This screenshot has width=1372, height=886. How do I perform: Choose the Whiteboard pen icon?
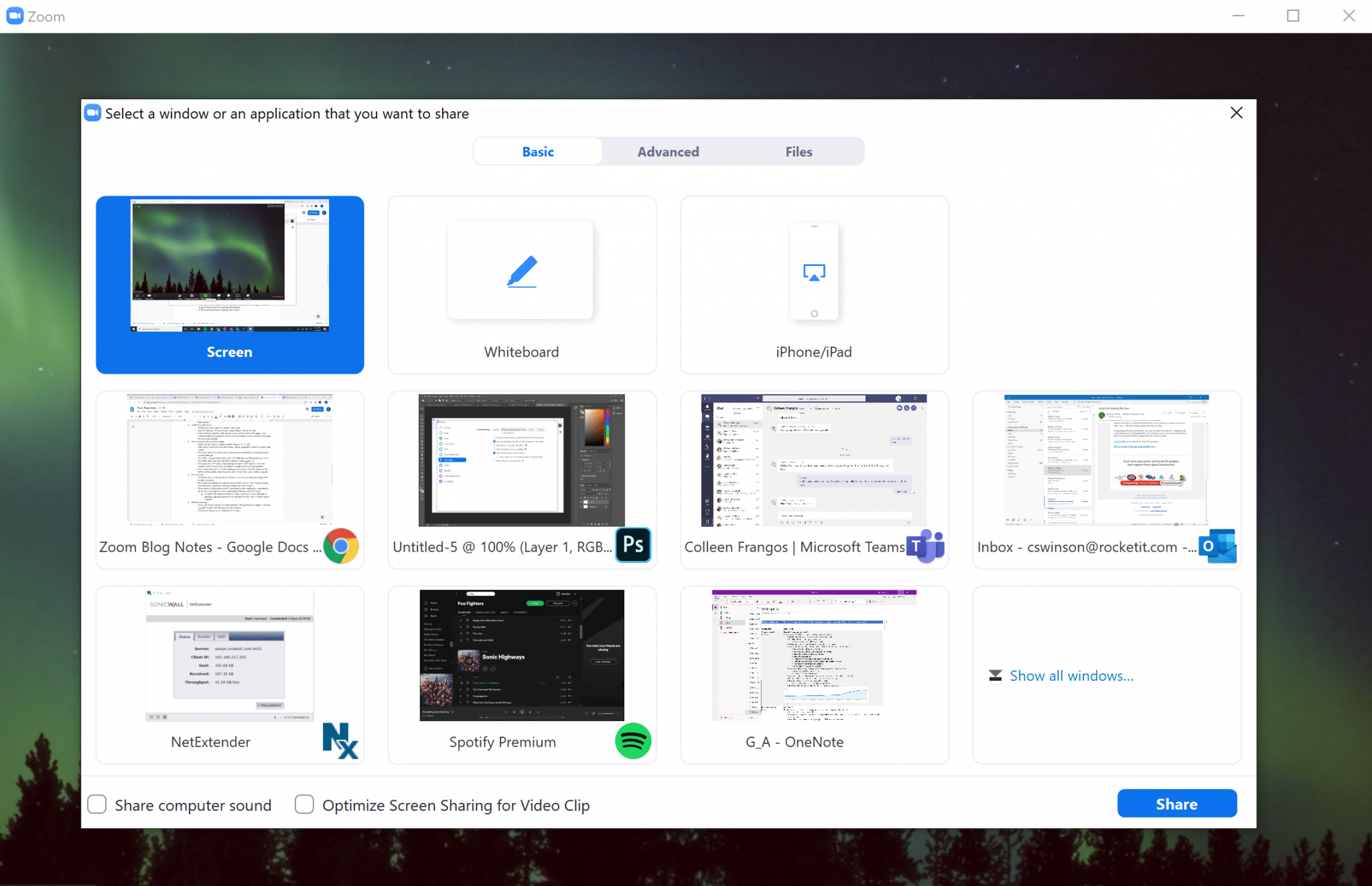pos(522,271)
